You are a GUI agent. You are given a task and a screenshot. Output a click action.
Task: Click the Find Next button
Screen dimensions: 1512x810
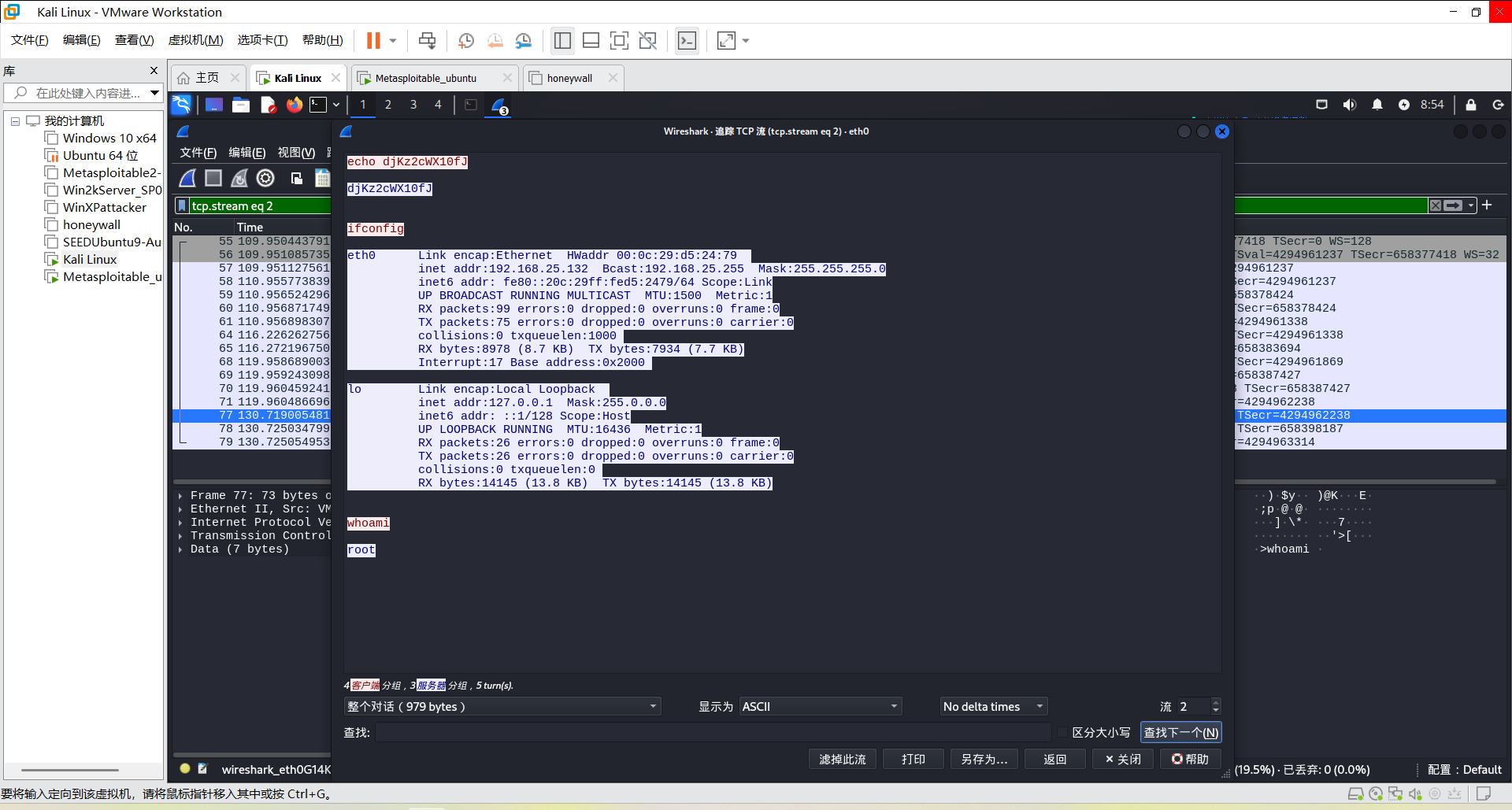pyautogui.click(x=1181, y=732)
